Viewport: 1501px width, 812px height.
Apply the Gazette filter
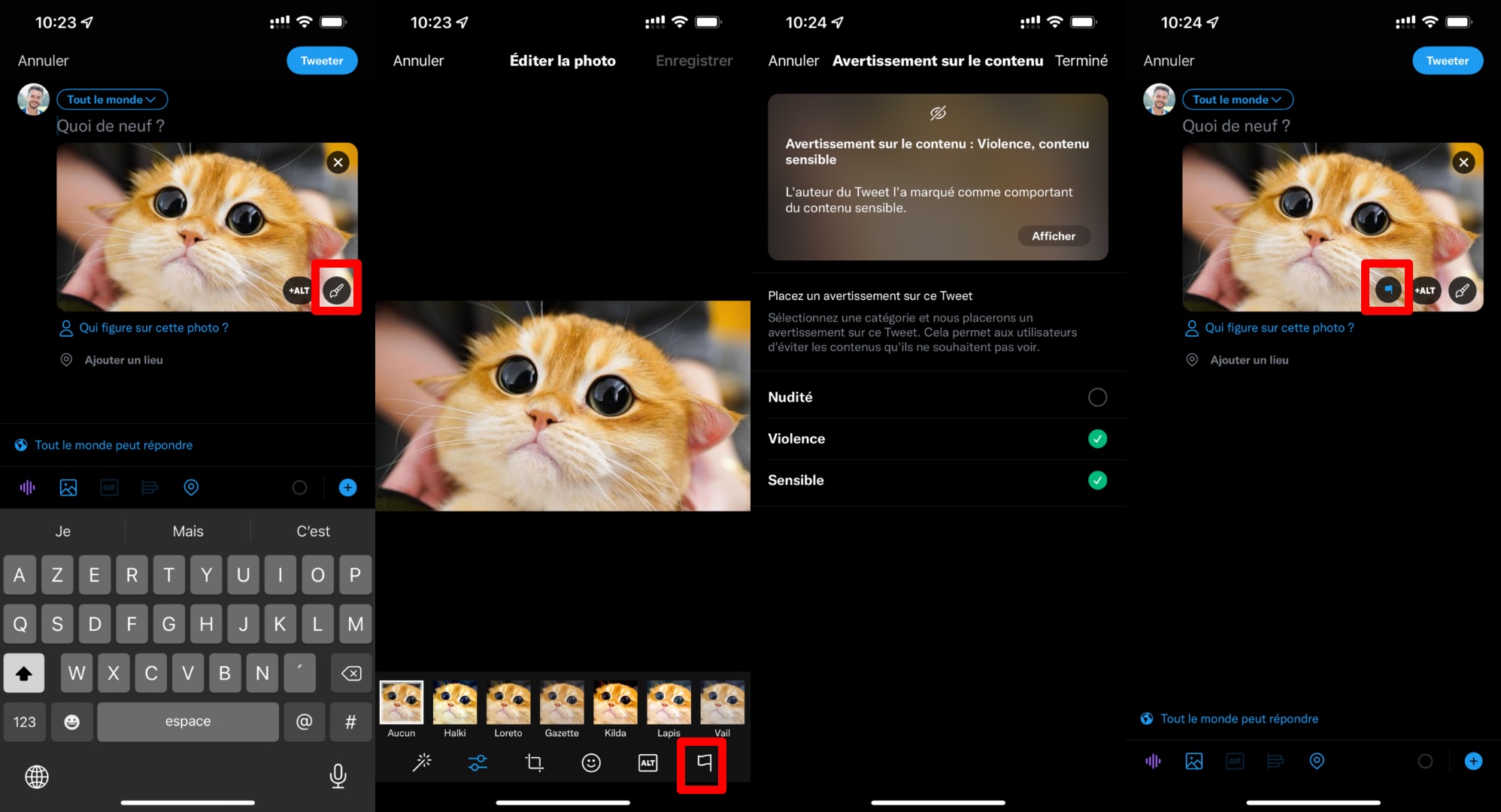562,709
